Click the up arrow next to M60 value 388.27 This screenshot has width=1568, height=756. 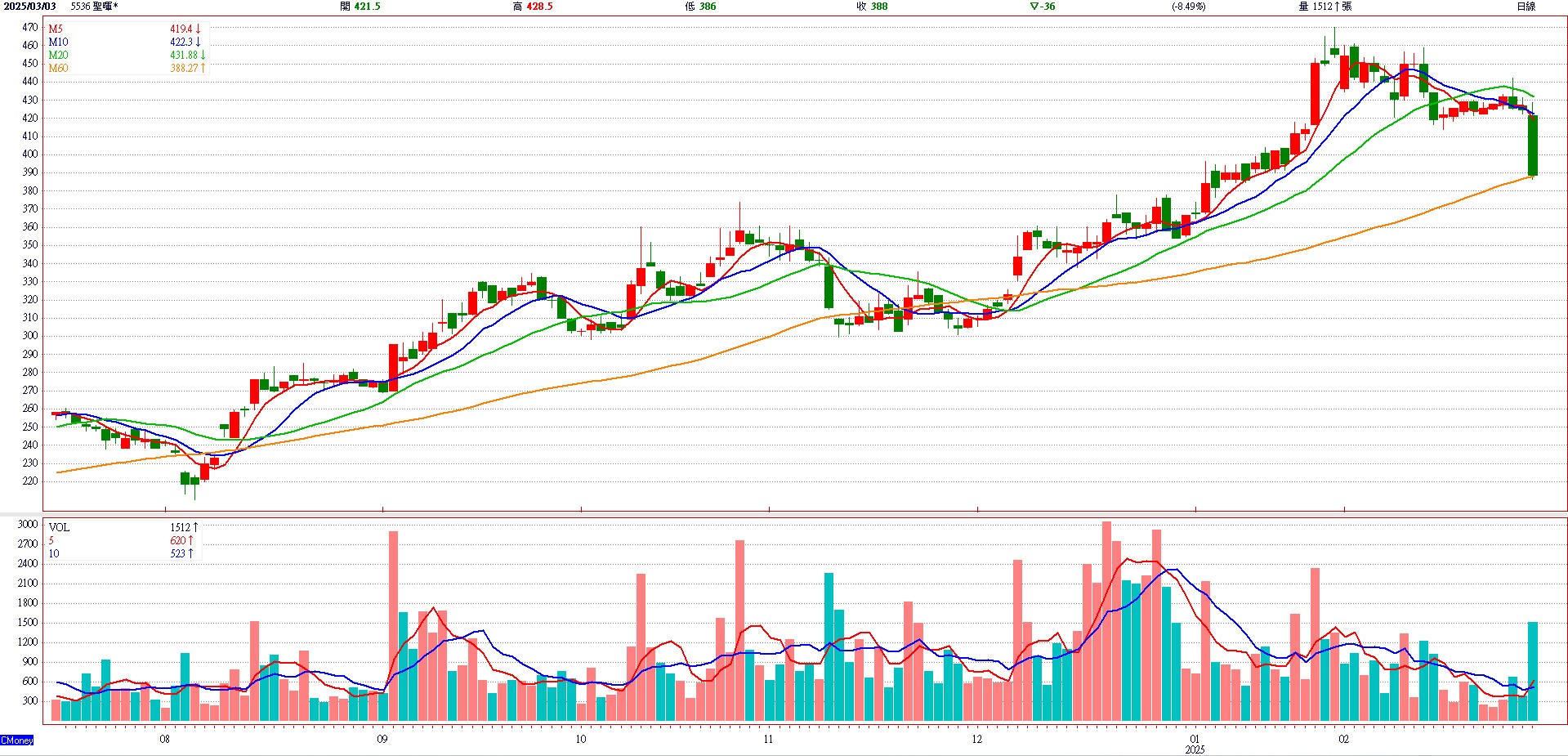coord(203,68)
